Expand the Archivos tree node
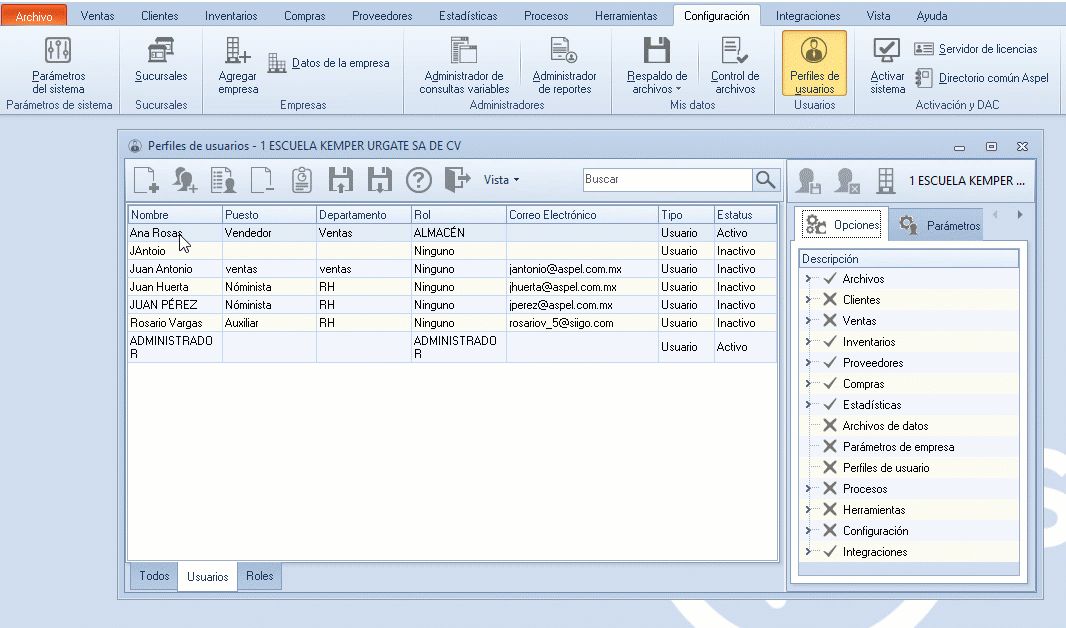The height and width of the screenshot is (628, 1066). coord(808,279)
